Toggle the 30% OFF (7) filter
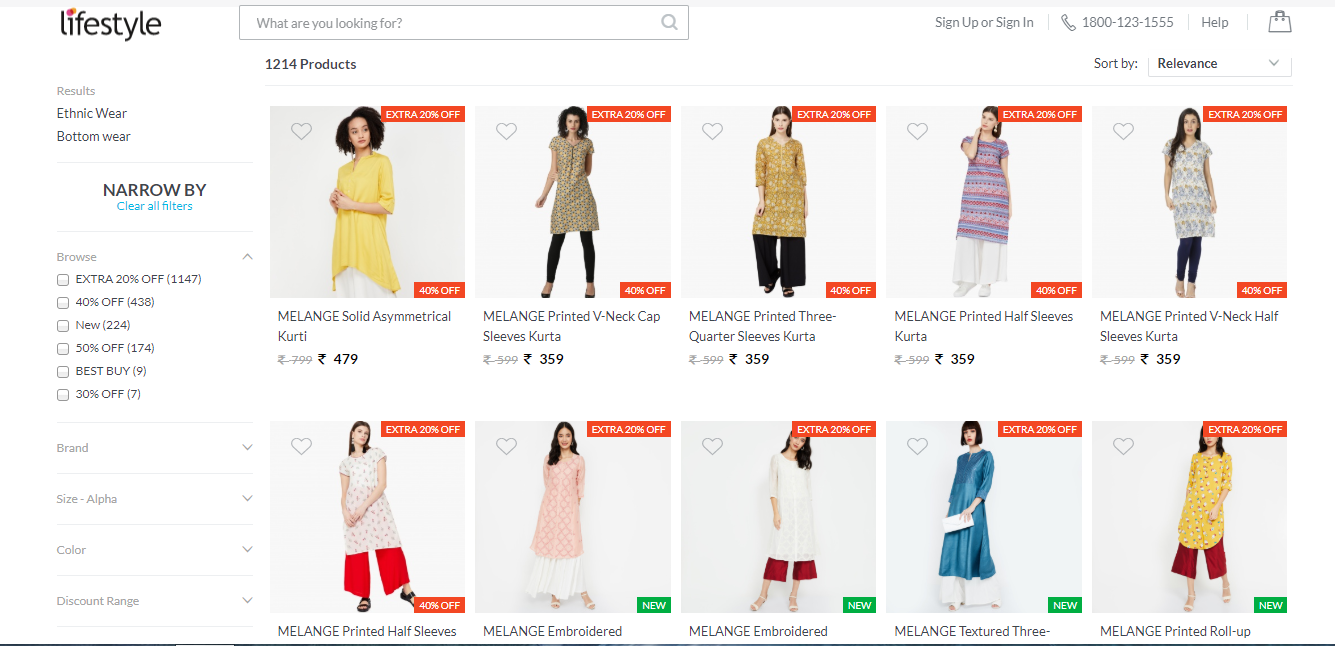 (x=63, y=395)
